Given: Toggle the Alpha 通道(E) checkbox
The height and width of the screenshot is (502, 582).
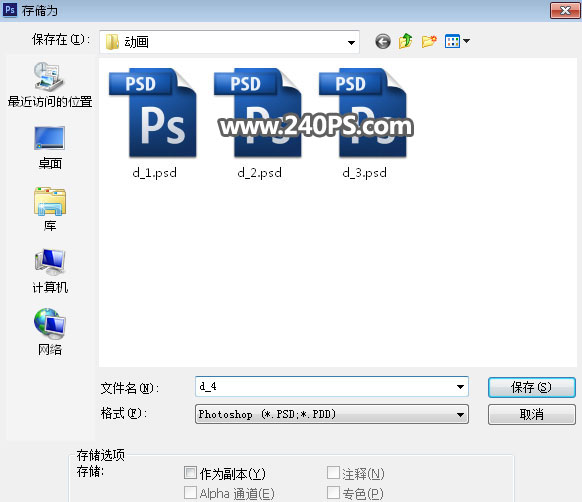Looking at the screenshot, I should [x=190, y=493].
